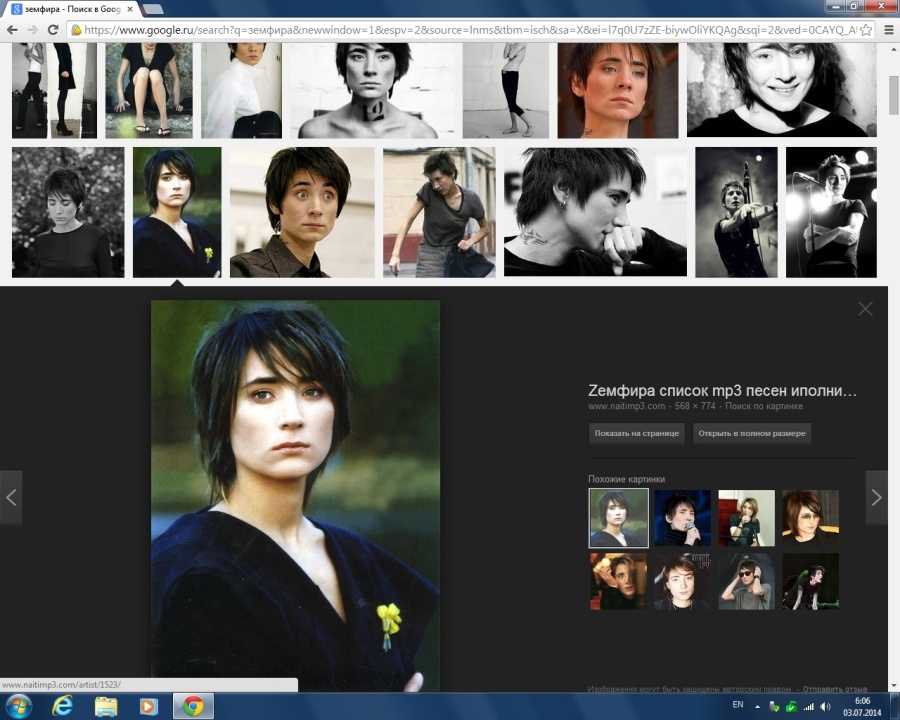The image size is (900, 720).
Task: Open Windows Media Player from the taskbar
Action: [149, 706]
